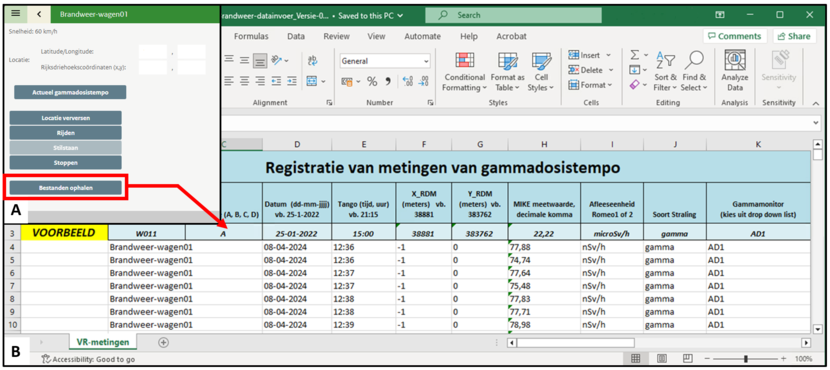Center text horizontally in Alignment group
Viewport: 830px width, 370px height.
coord(244,82)
